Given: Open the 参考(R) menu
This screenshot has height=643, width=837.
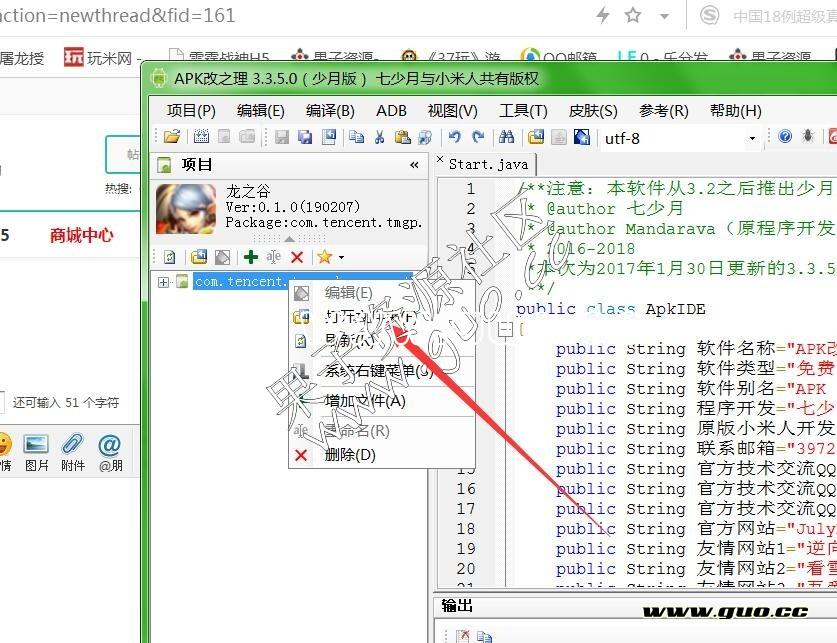Looking at the screenshot, I should pyautogui.click(x=664, y=110).
